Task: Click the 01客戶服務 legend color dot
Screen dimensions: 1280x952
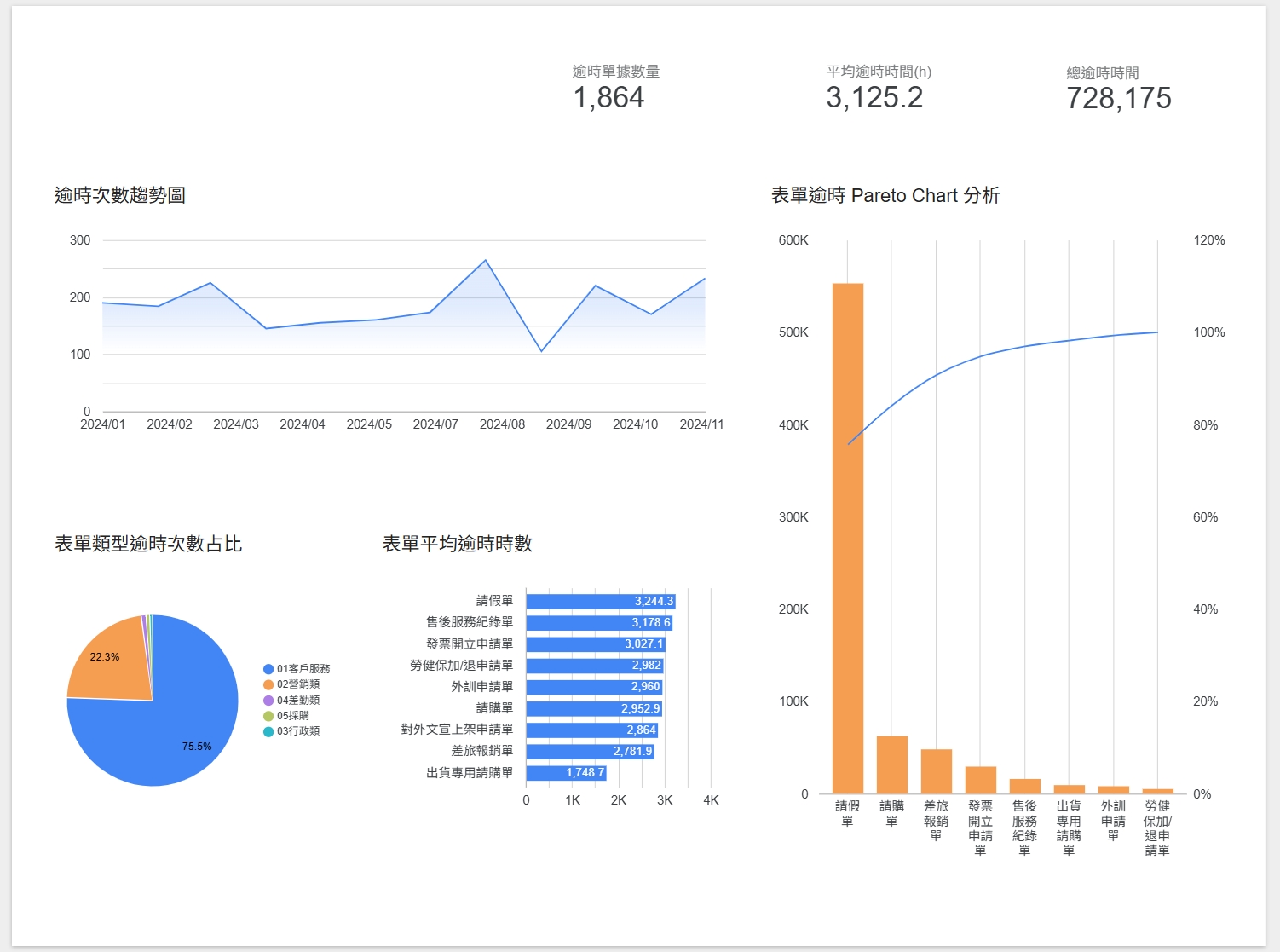Action: point(268,669)
